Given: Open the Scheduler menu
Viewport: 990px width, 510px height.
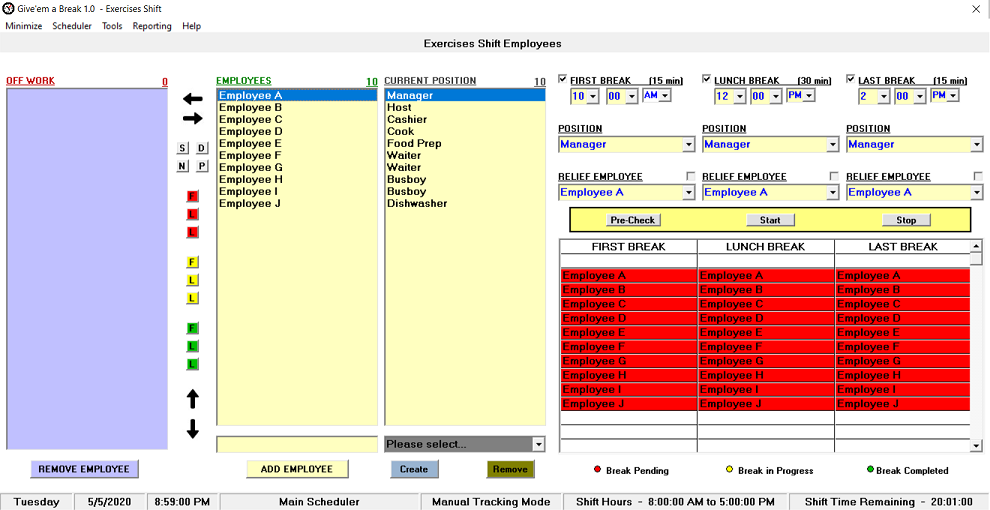Looking at the screenshot, I should click(x=72, y=26).
